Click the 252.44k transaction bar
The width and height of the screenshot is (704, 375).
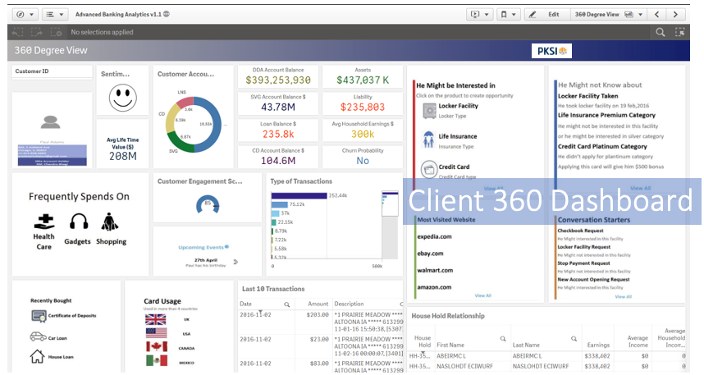point(299,196)
